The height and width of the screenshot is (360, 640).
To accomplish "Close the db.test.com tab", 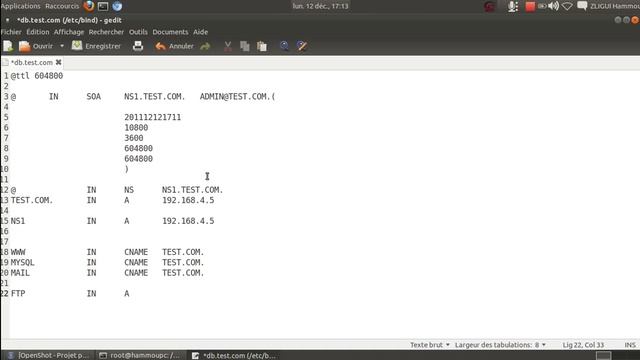I will pos(59,62).
